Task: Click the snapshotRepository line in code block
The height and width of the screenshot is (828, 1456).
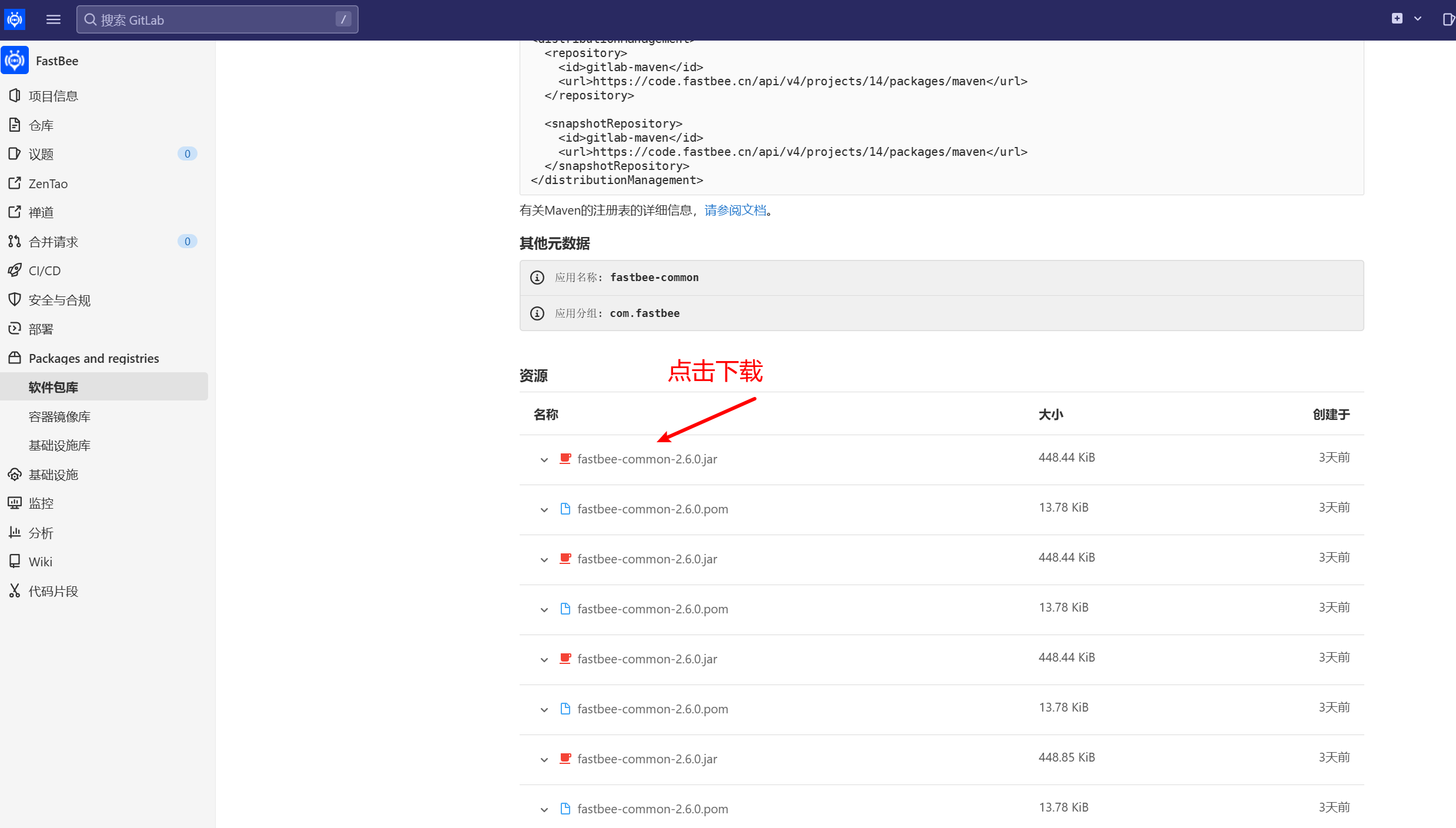Action: 613,123
